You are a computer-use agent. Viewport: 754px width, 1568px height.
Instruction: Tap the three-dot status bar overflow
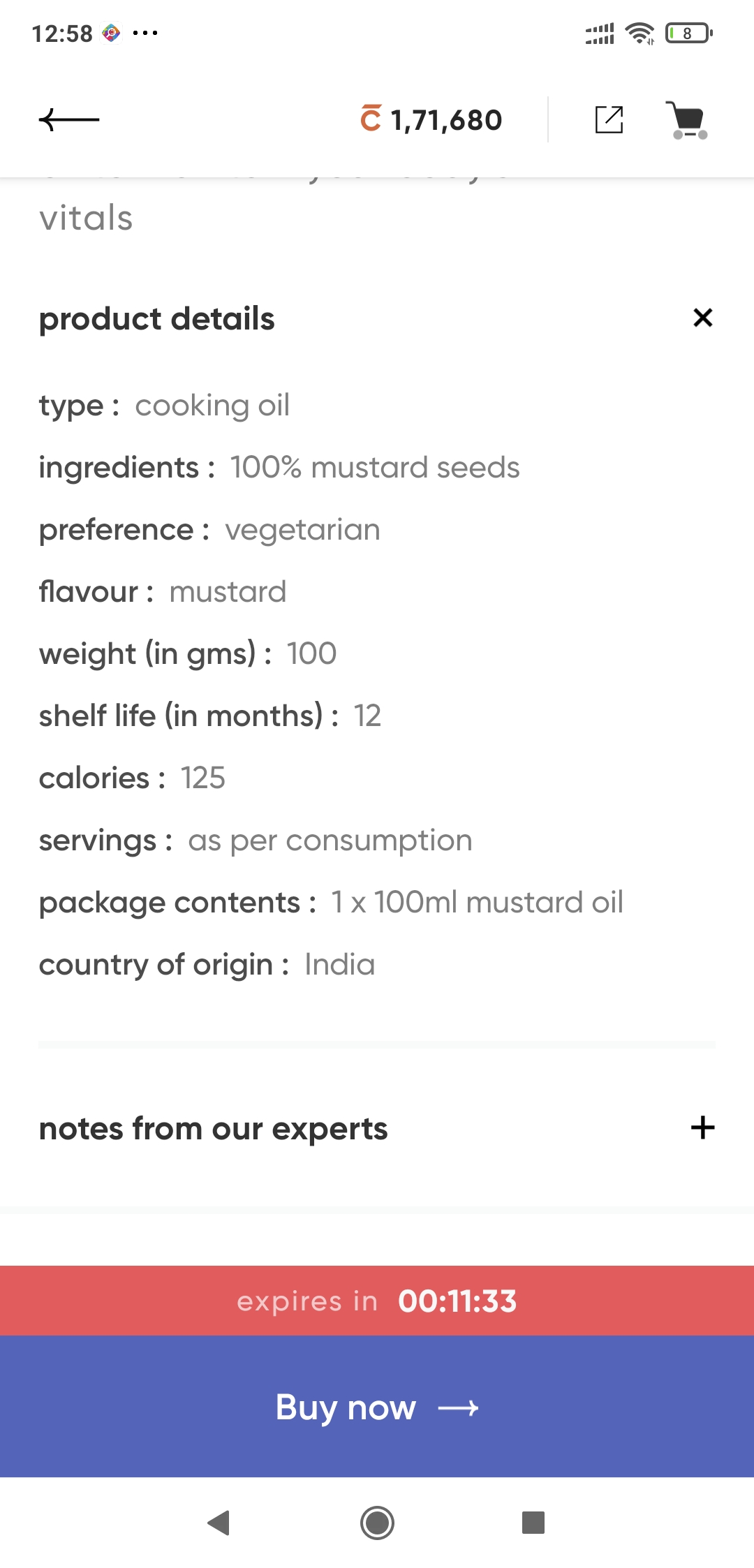click(x=145, y=33)
